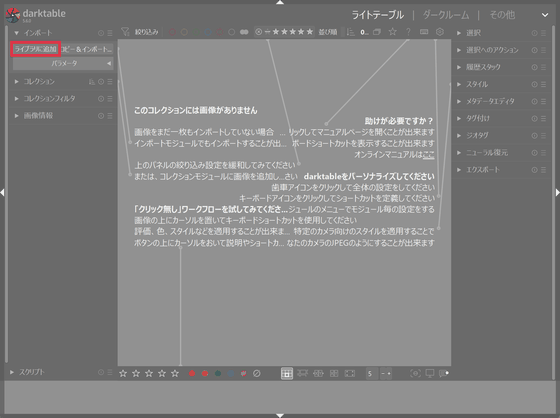
Task: Open presets menu of メタデータエディタ module
Action: coord(543,101)
